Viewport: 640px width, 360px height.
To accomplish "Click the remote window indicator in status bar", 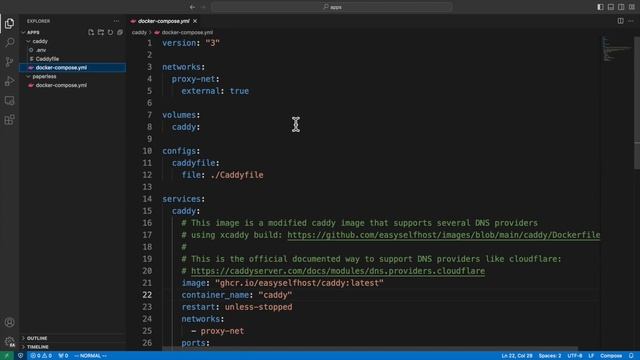I will [x=7, y=356].
